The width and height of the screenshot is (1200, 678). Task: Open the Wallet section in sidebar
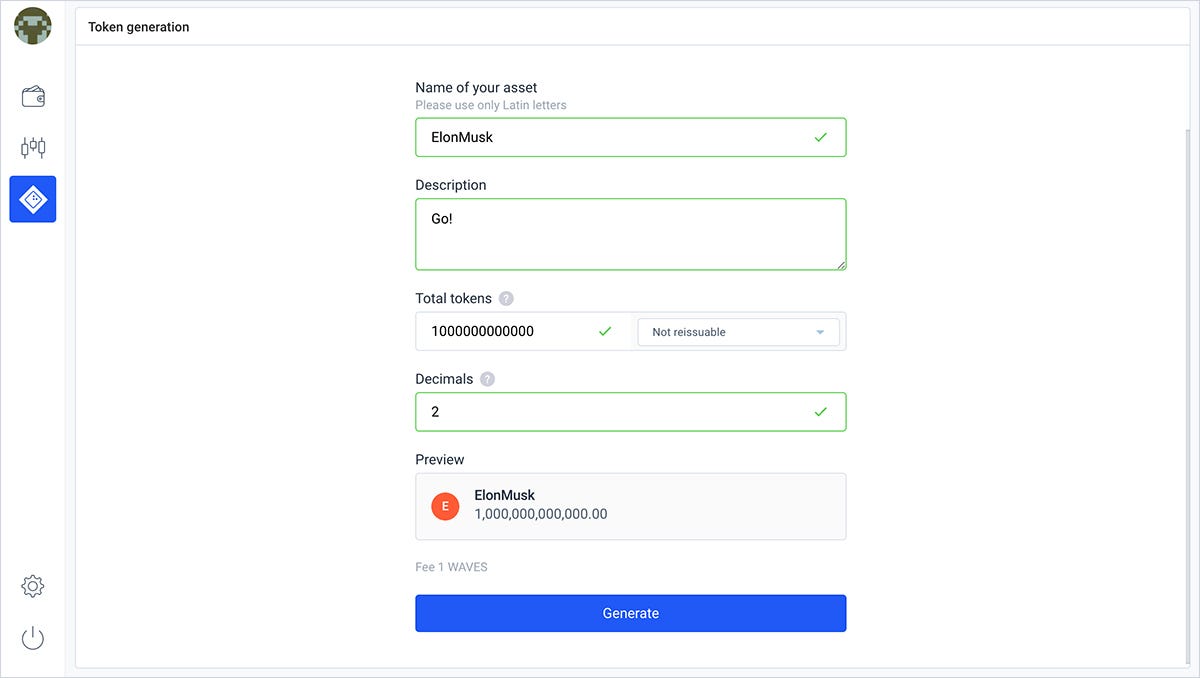click(x=33, y=97)
